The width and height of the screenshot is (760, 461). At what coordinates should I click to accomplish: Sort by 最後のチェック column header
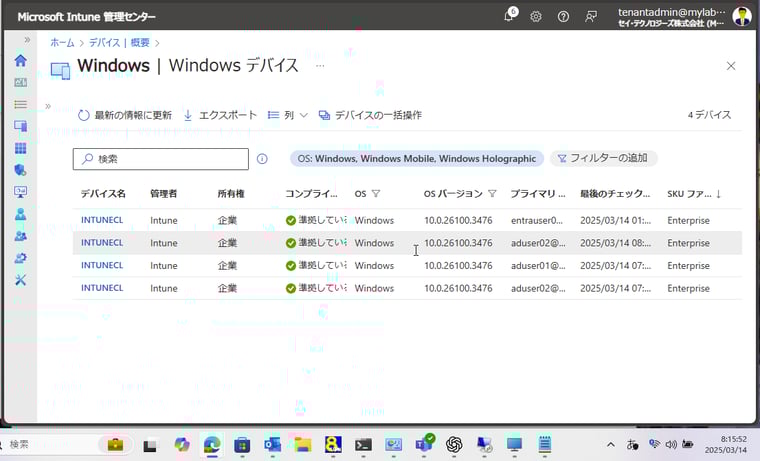pos(615,193)
